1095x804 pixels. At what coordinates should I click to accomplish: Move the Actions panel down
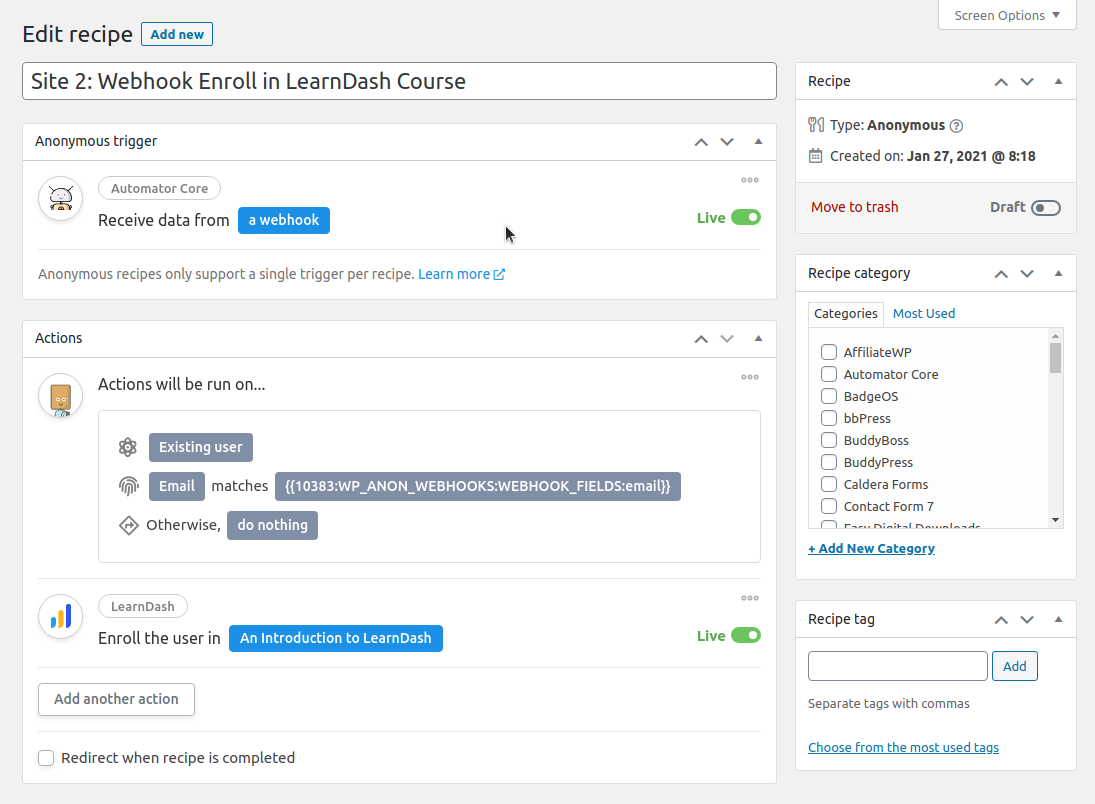pos(727,339)
